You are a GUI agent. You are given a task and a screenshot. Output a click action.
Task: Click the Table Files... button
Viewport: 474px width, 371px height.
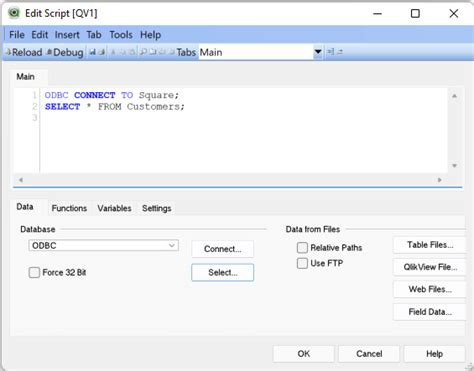tap(430, 245)
